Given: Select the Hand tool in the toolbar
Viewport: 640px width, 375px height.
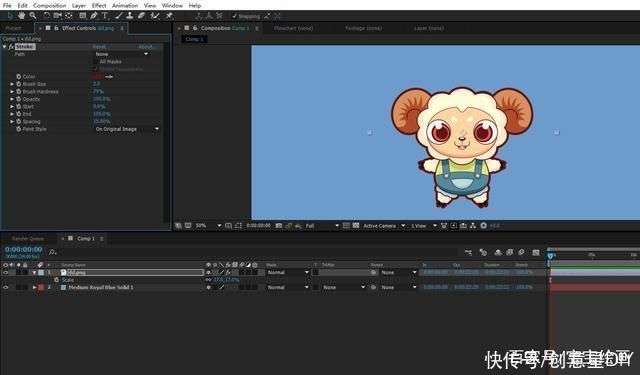Looking at the screenshot, I should (21, 16).
